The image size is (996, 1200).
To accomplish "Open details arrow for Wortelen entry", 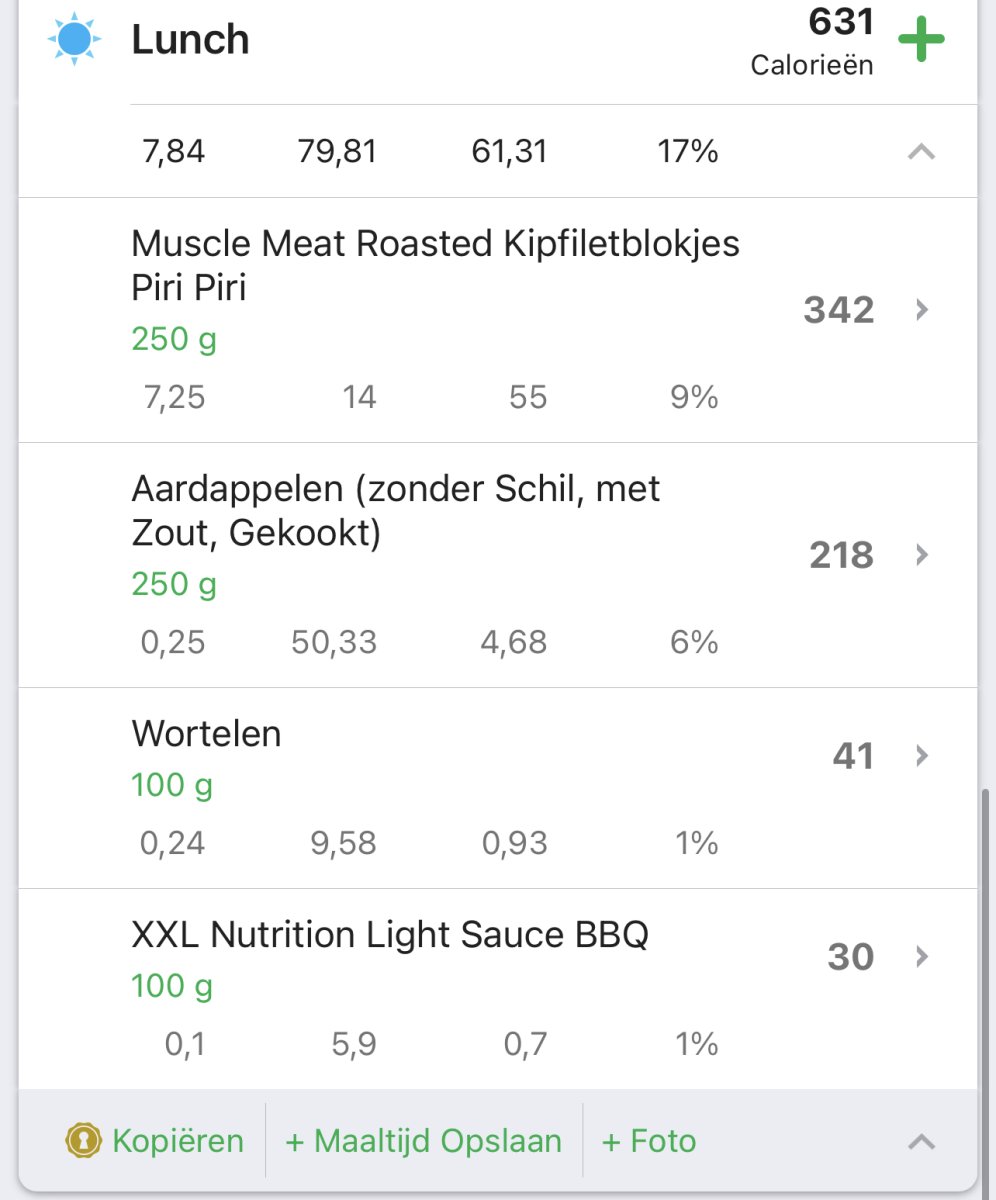I will [922, 756].
